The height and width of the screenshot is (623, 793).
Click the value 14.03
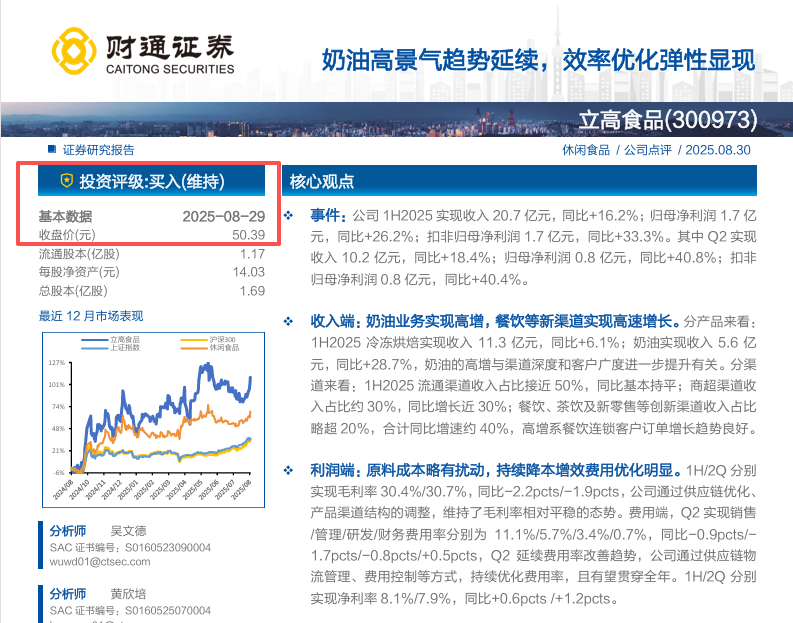click(x=248, y=272)
